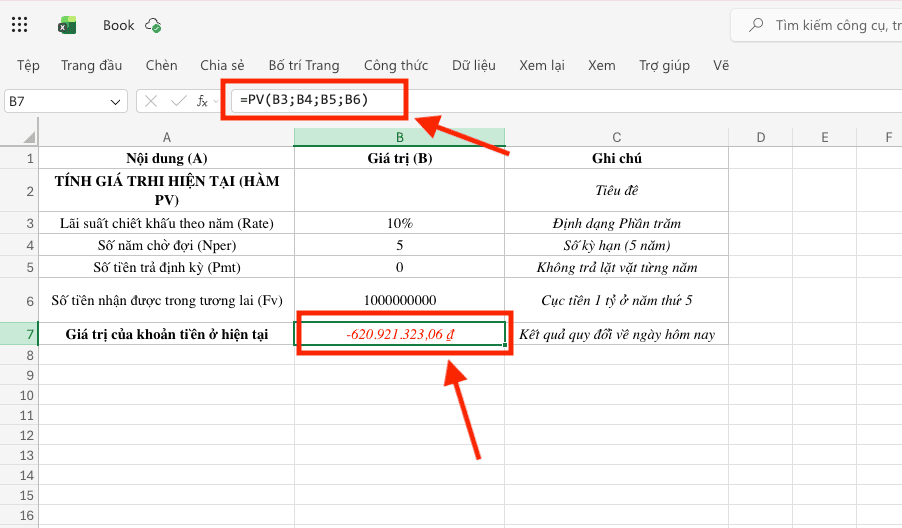Click the Book file name

(119, 25)
